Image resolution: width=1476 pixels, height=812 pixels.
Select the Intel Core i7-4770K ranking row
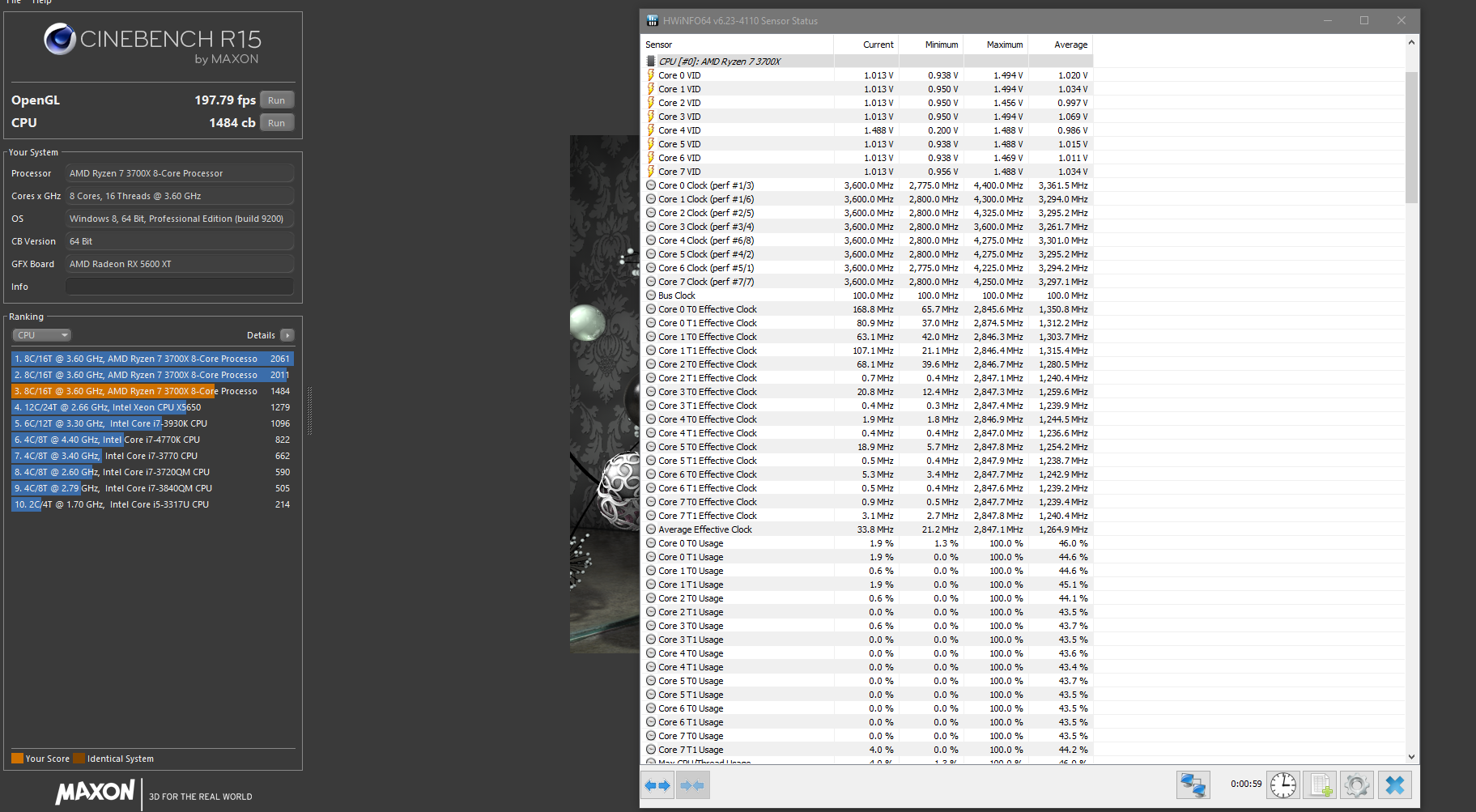pyautogui.click(x=152, y=440)
